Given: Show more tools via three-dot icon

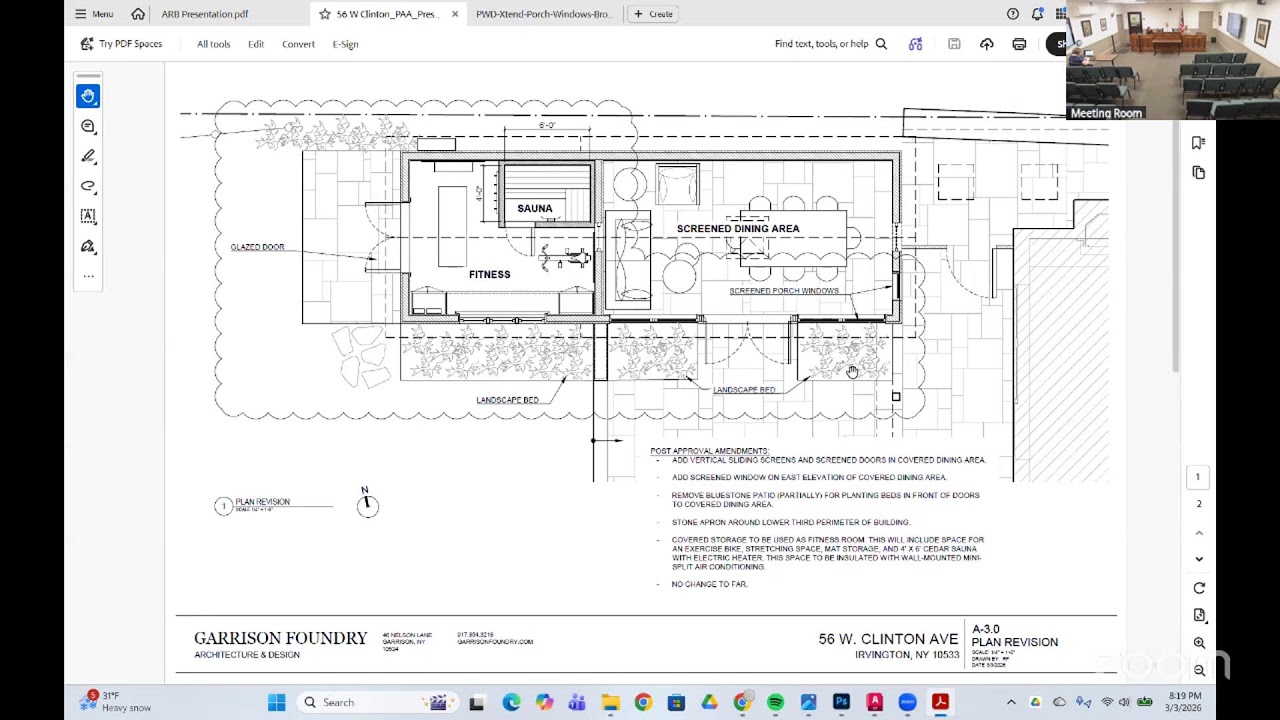Looking at the screenshot, I should [x=88, y=276].
